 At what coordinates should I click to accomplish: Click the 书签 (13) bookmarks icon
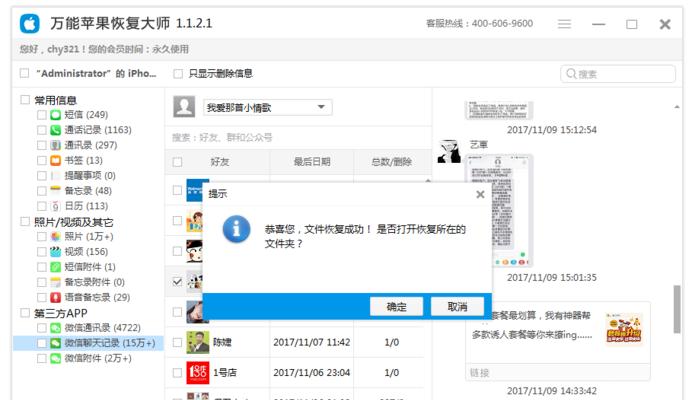click(x=56, y=160)
